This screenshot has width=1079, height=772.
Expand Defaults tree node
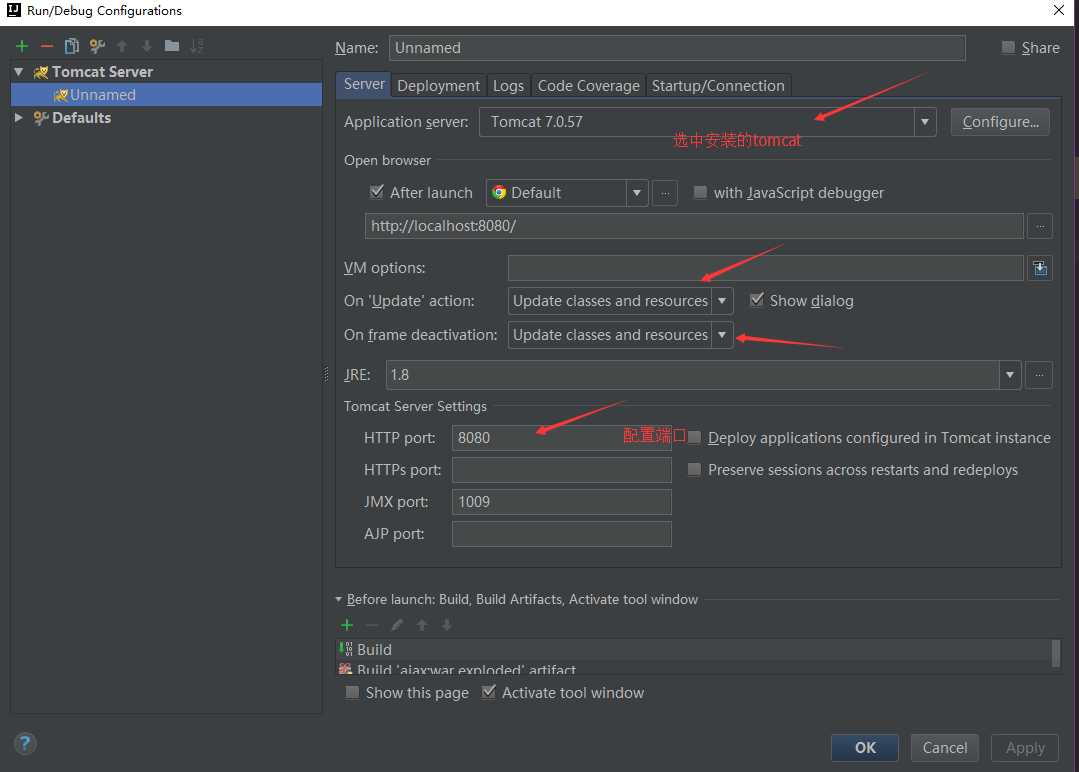19,118
